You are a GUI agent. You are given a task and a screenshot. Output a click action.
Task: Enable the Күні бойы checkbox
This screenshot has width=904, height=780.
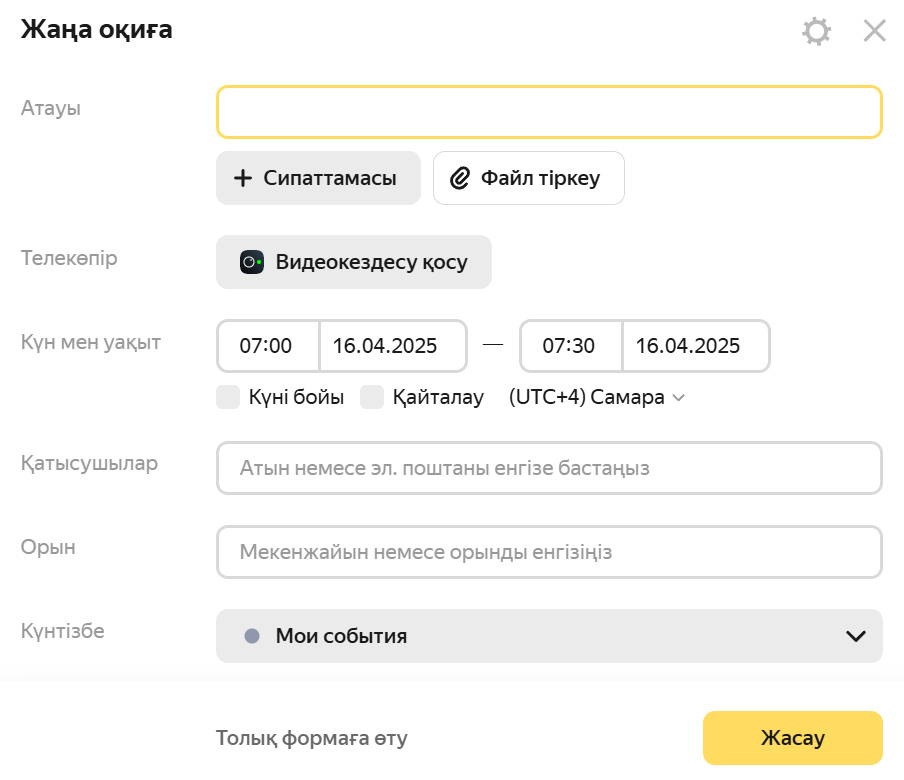[x=228, y=397]
